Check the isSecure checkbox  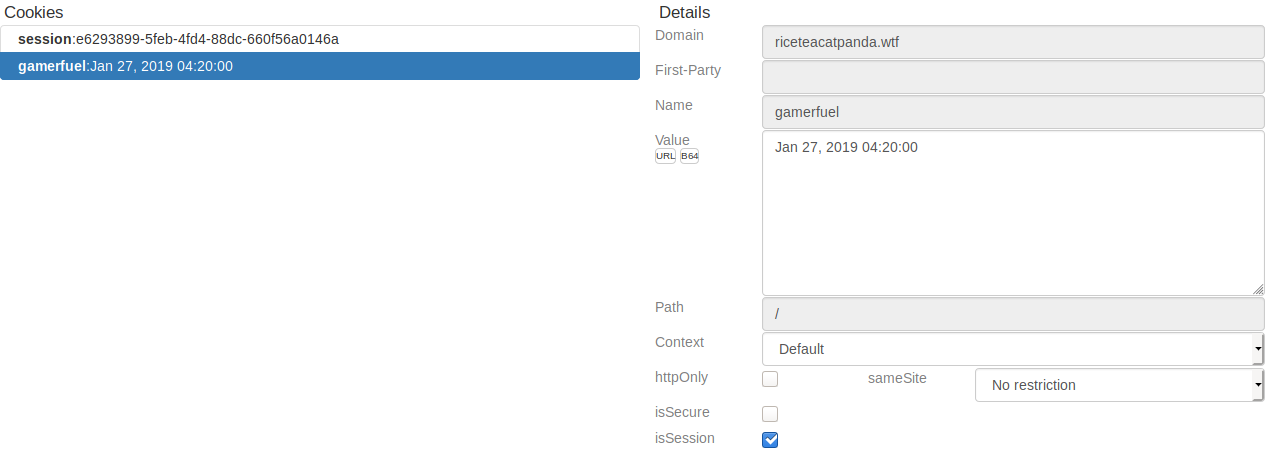pos(770,414)
